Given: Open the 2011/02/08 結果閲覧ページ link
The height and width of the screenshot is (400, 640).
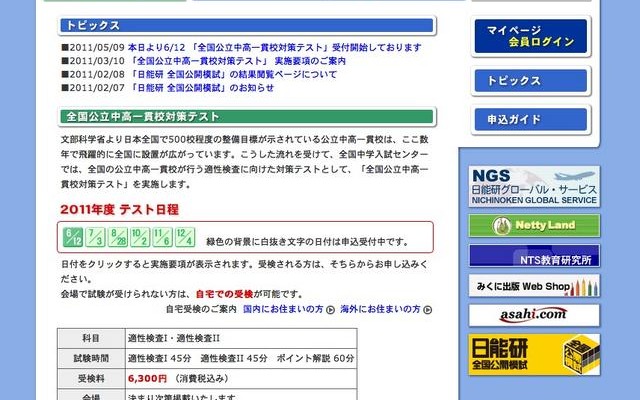Looking at the screenshot, I should coord(232,74).
